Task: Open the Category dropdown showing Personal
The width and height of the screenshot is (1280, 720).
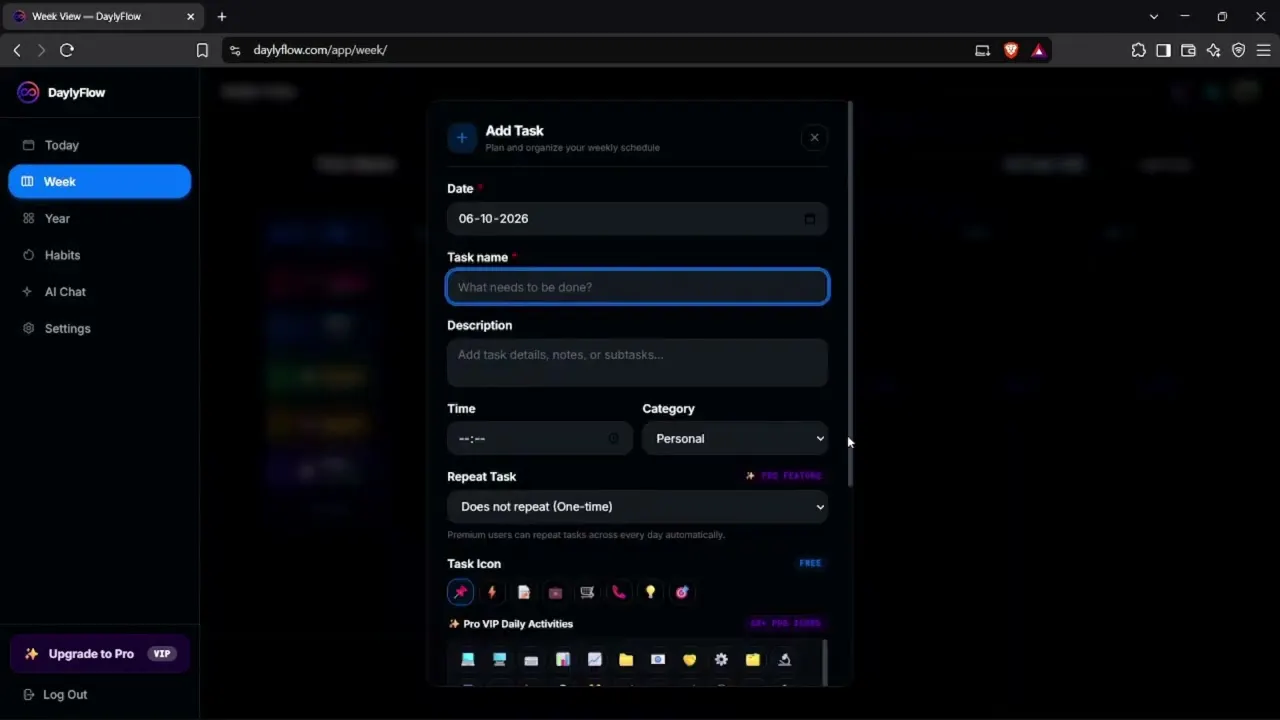Action: tap(735, 438)
